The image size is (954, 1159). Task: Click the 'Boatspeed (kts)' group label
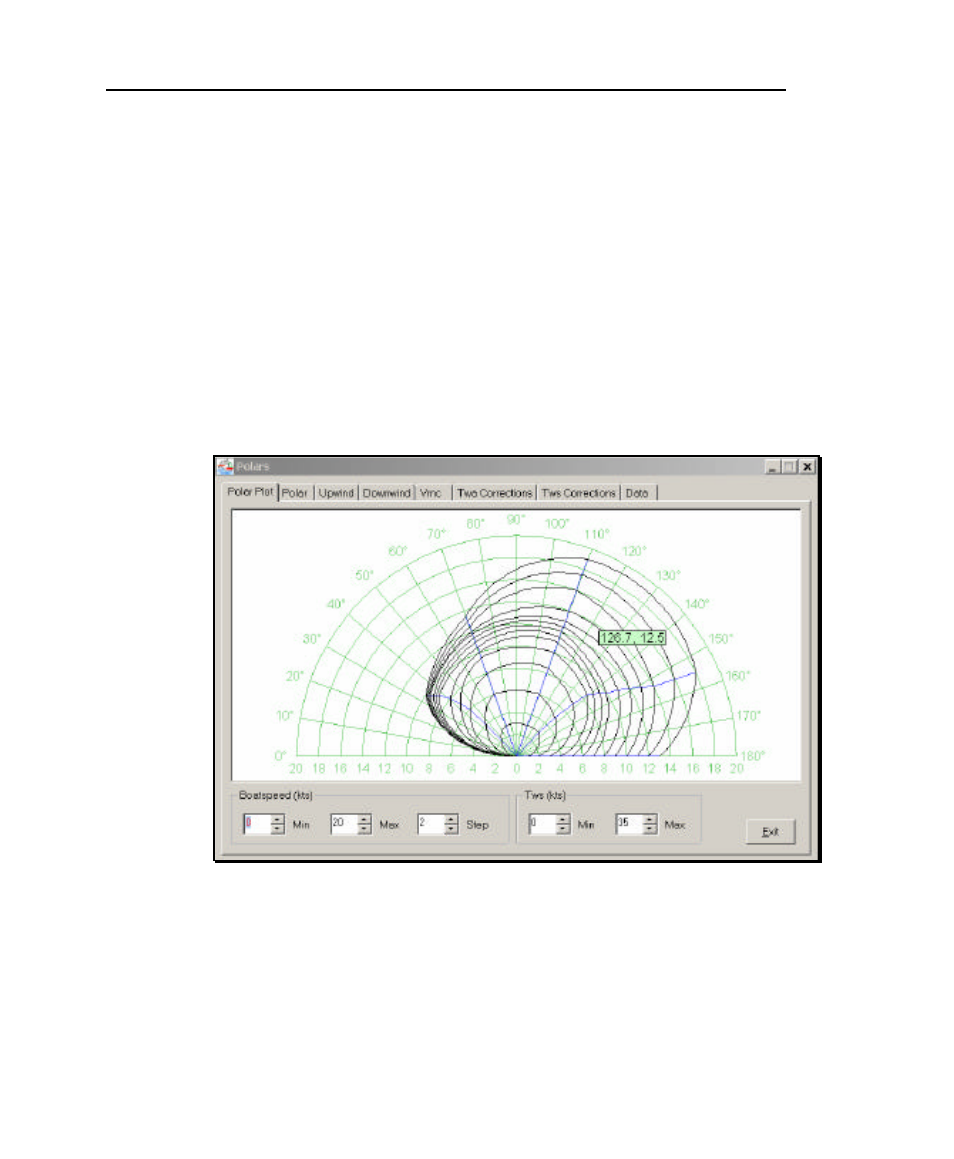point(276,795)
